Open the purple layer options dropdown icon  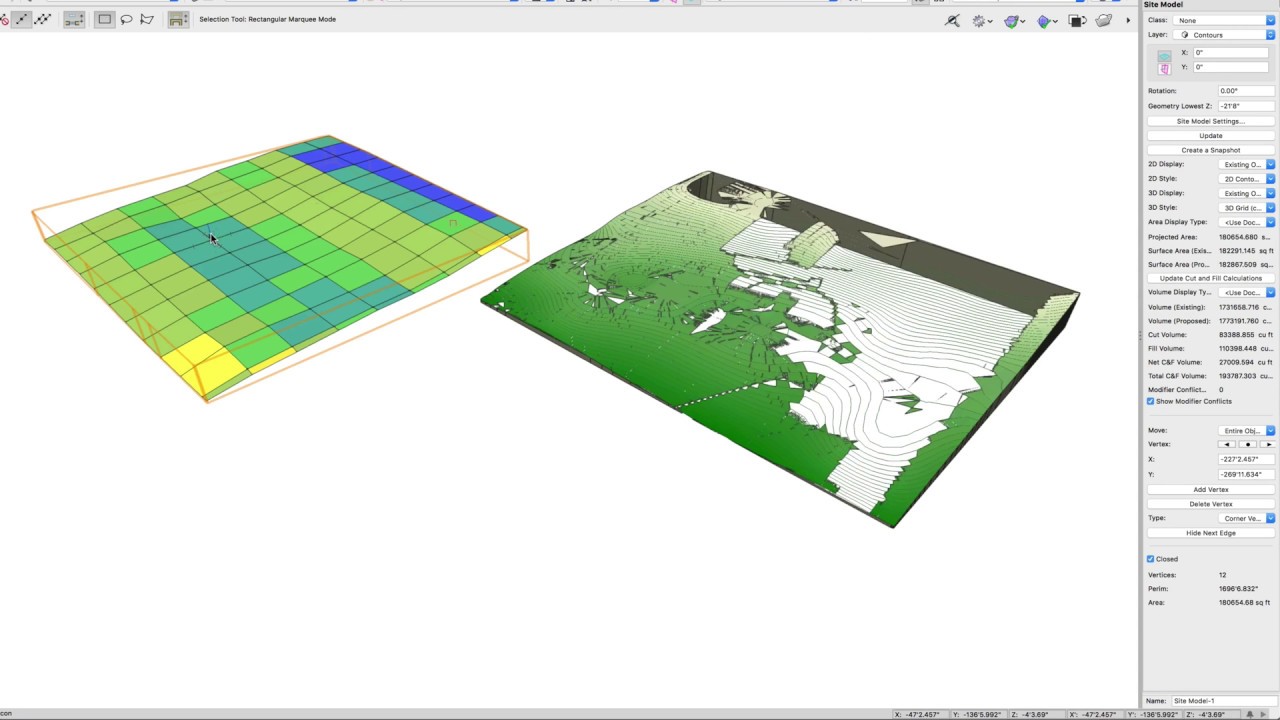tap(1014, 20)
